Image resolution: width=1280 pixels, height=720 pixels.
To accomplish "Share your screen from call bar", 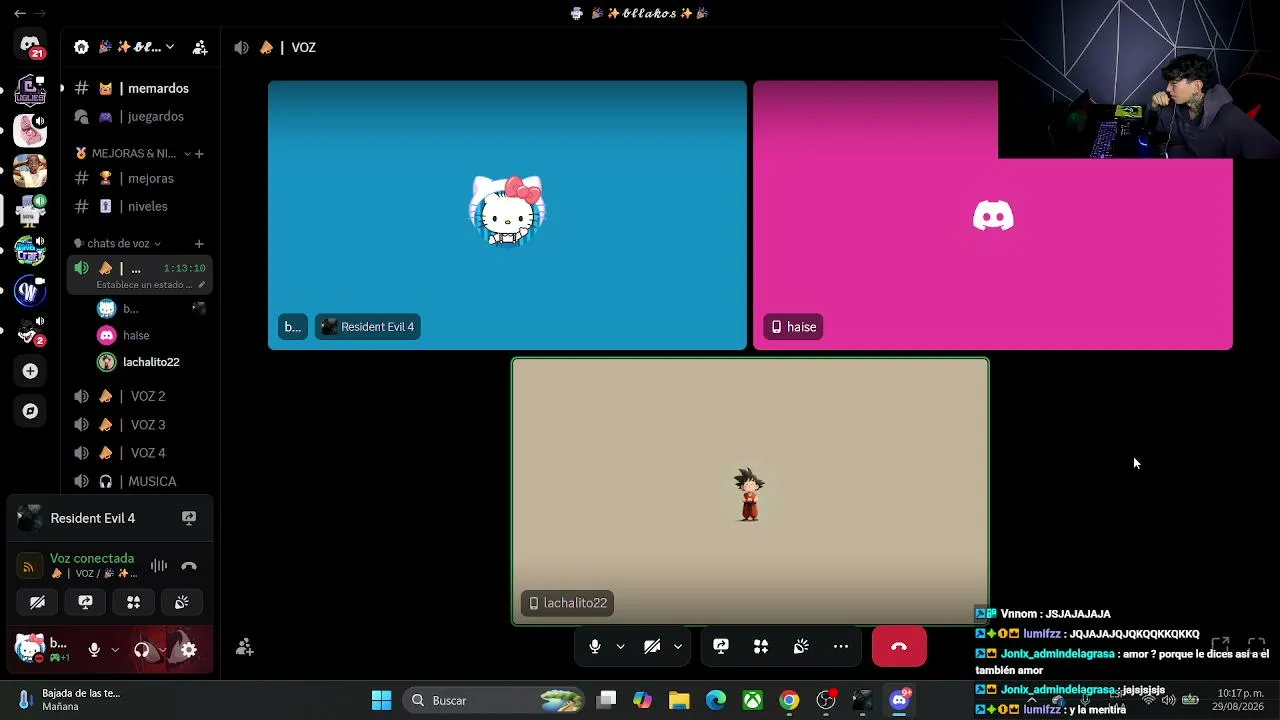I will coord(721,647).
